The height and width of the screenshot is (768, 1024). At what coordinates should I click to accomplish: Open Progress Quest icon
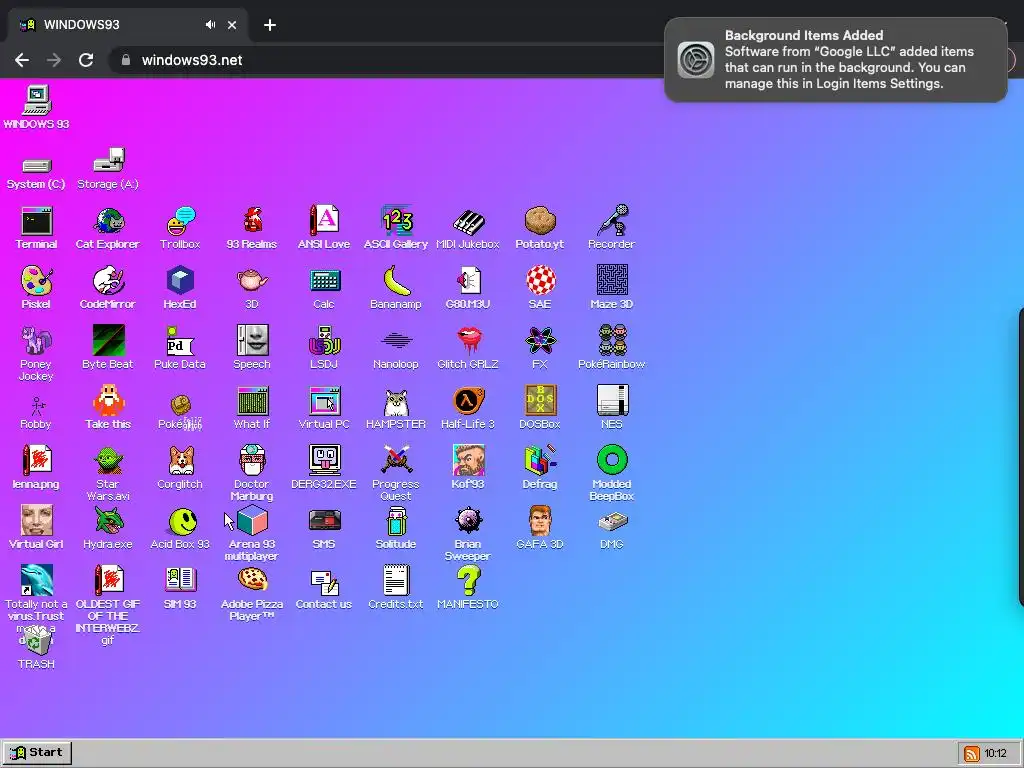pos(396,460)
